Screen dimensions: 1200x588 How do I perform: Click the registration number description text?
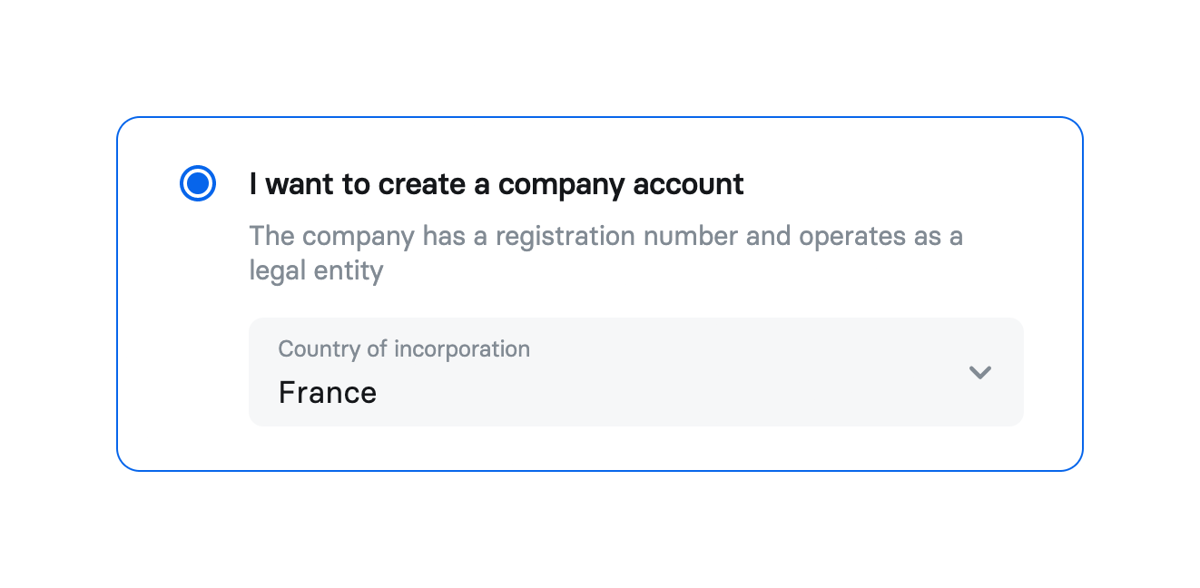point(606,252)
